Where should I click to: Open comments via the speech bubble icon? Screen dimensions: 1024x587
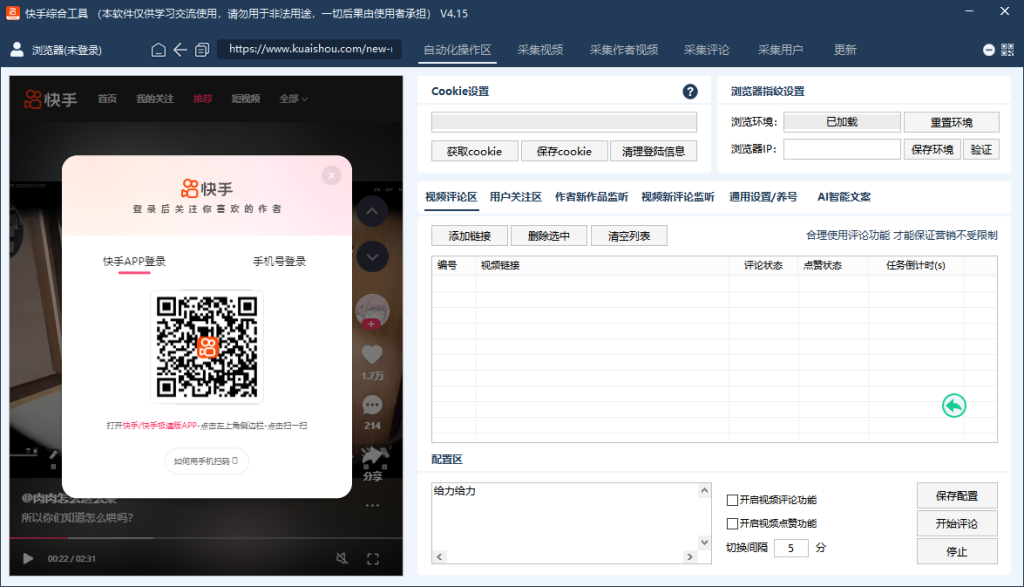click(x=372, y=405)
